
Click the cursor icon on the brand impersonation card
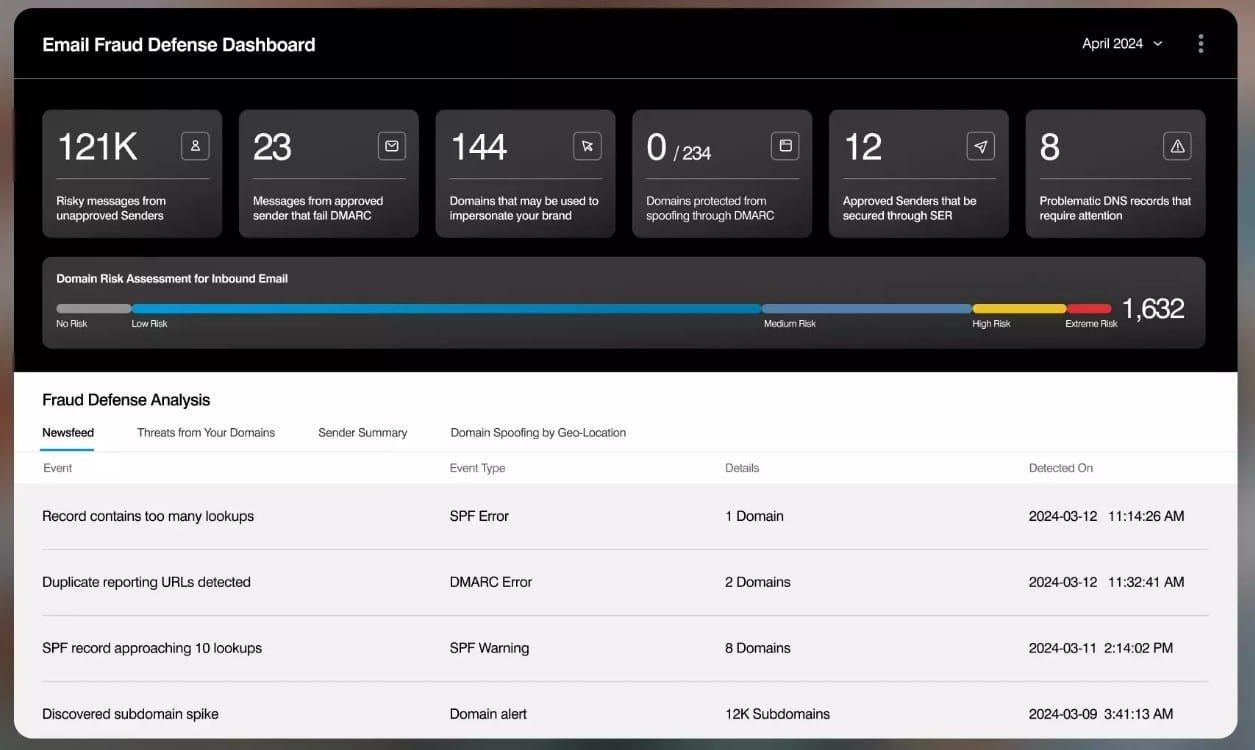pyautogui.click(x=589, y=145)
